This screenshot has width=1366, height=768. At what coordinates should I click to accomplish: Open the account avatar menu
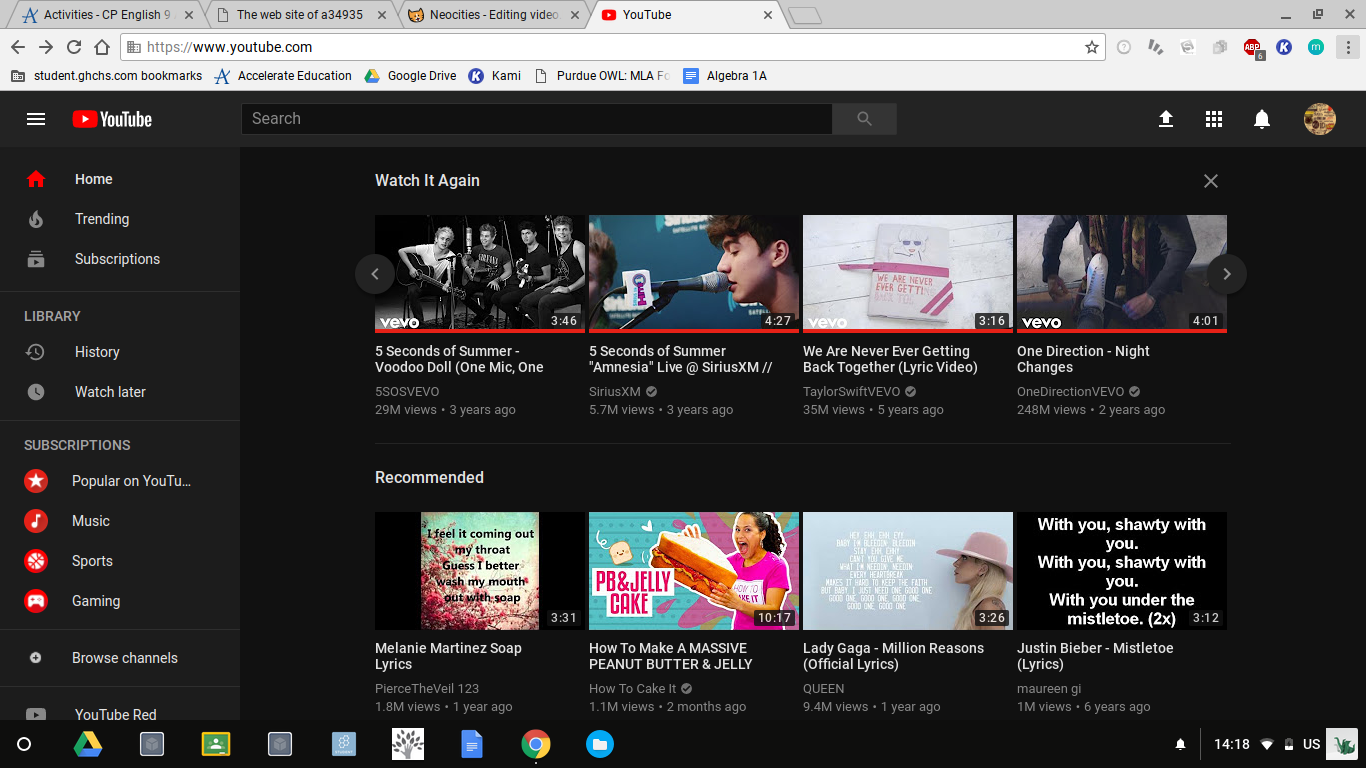click(1320, 119)
